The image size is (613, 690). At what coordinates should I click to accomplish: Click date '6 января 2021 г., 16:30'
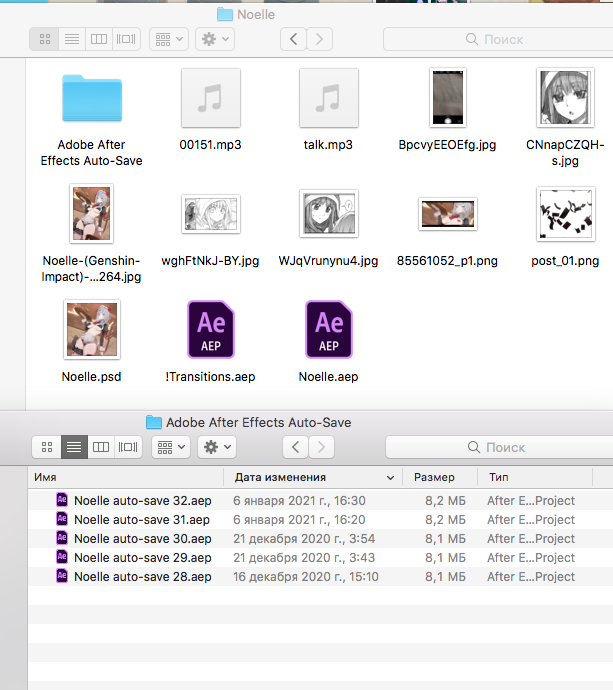point(299,501)
